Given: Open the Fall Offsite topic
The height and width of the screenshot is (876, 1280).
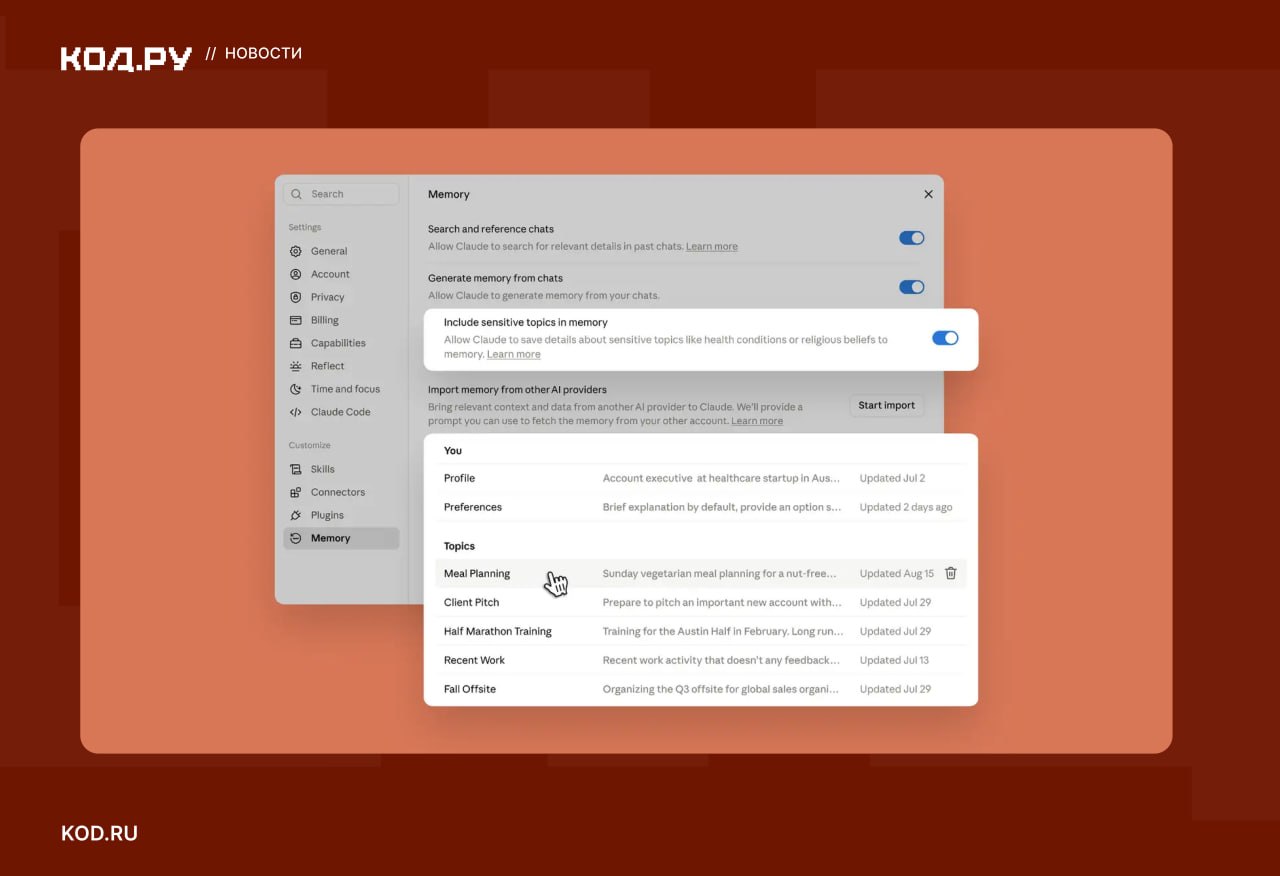Looking at the screenshot, I should 701,689.
